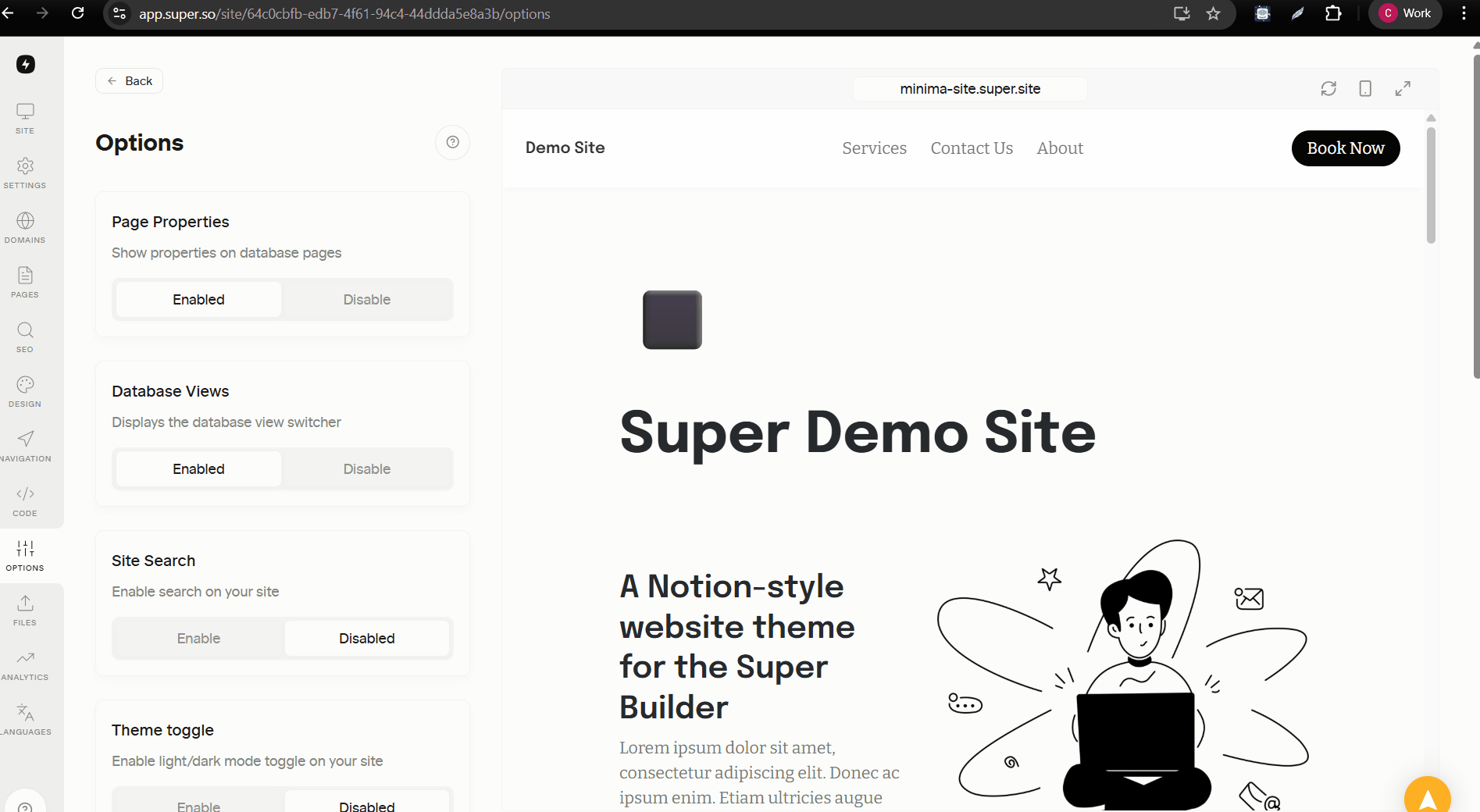
Task: Click Book Now in the preview
Action: (x=1345, y=148)
